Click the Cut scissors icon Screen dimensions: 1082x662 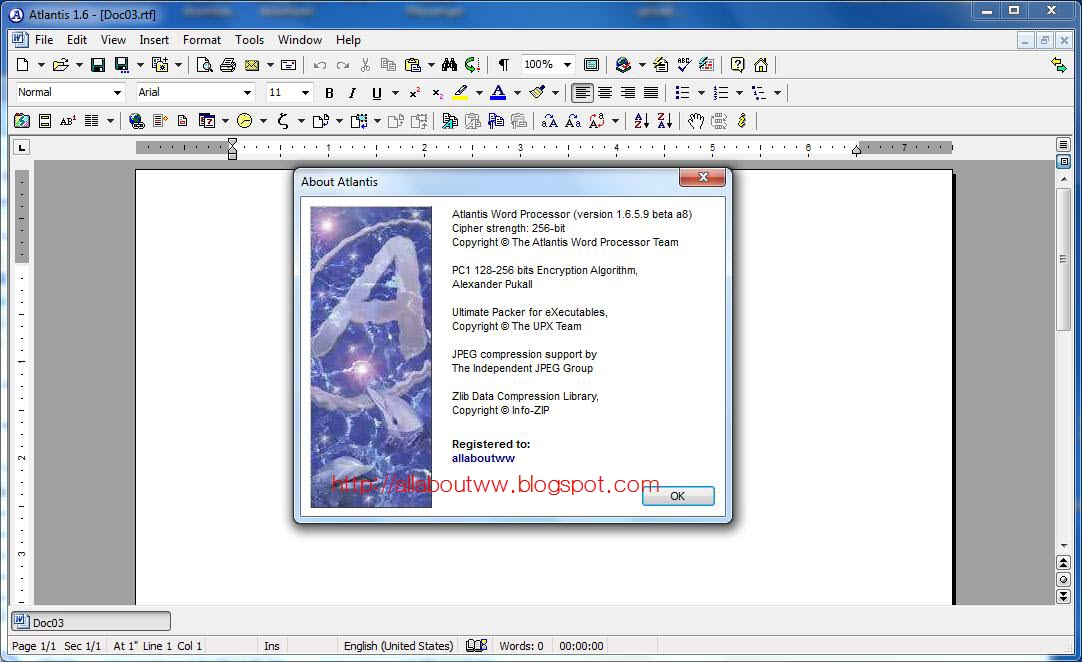[x=365, y=65]
